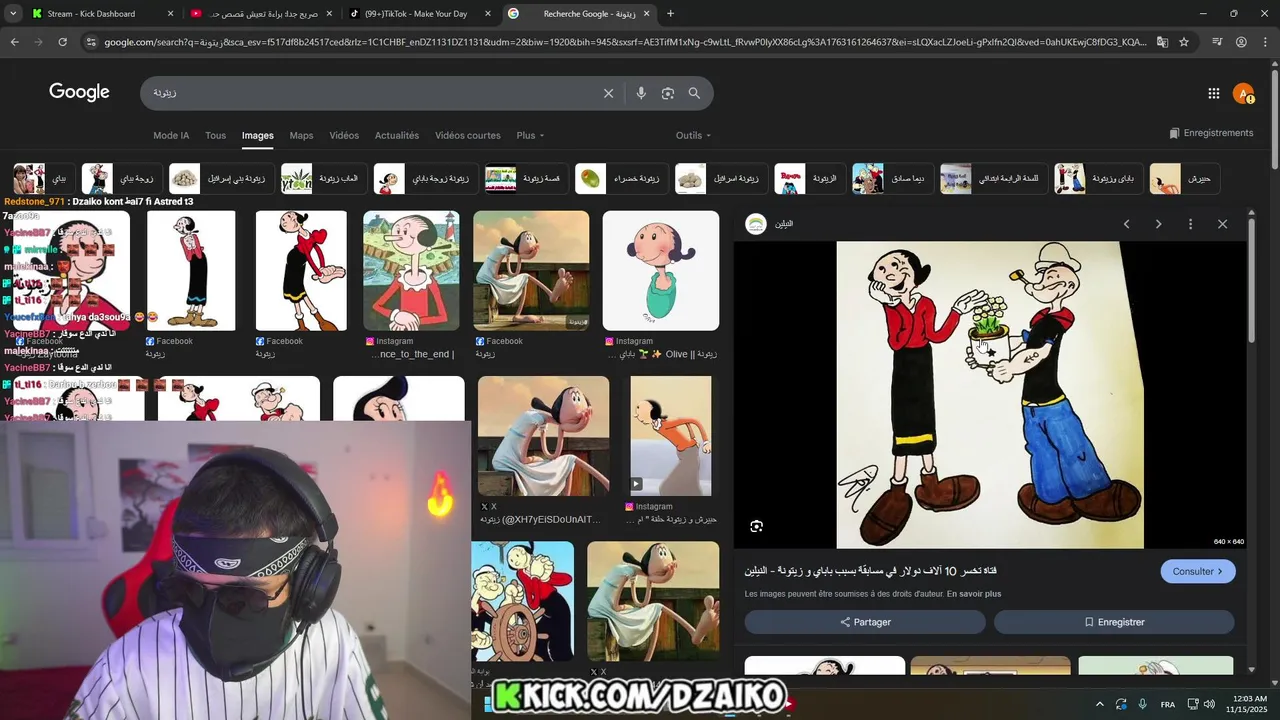Open the Google apps grid icon

pos(1214,93)
